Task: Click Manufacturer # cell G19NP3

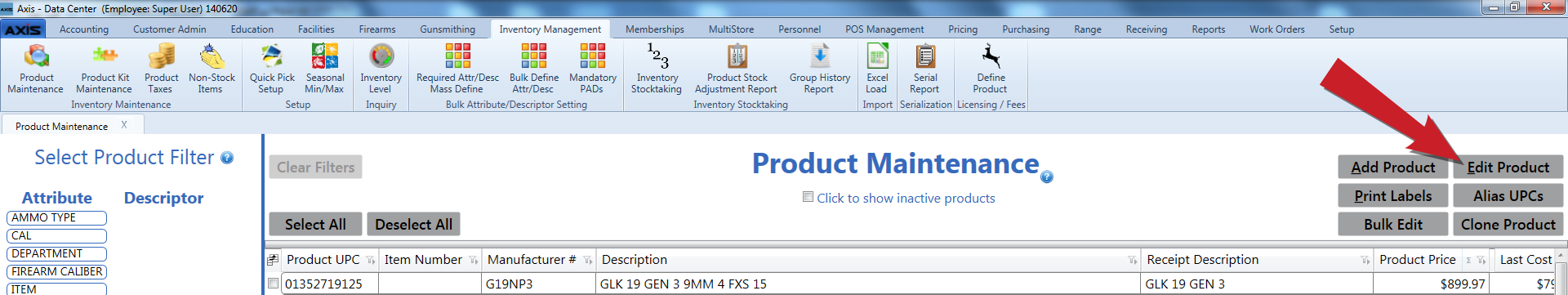Action: click(x=539, y=284)
